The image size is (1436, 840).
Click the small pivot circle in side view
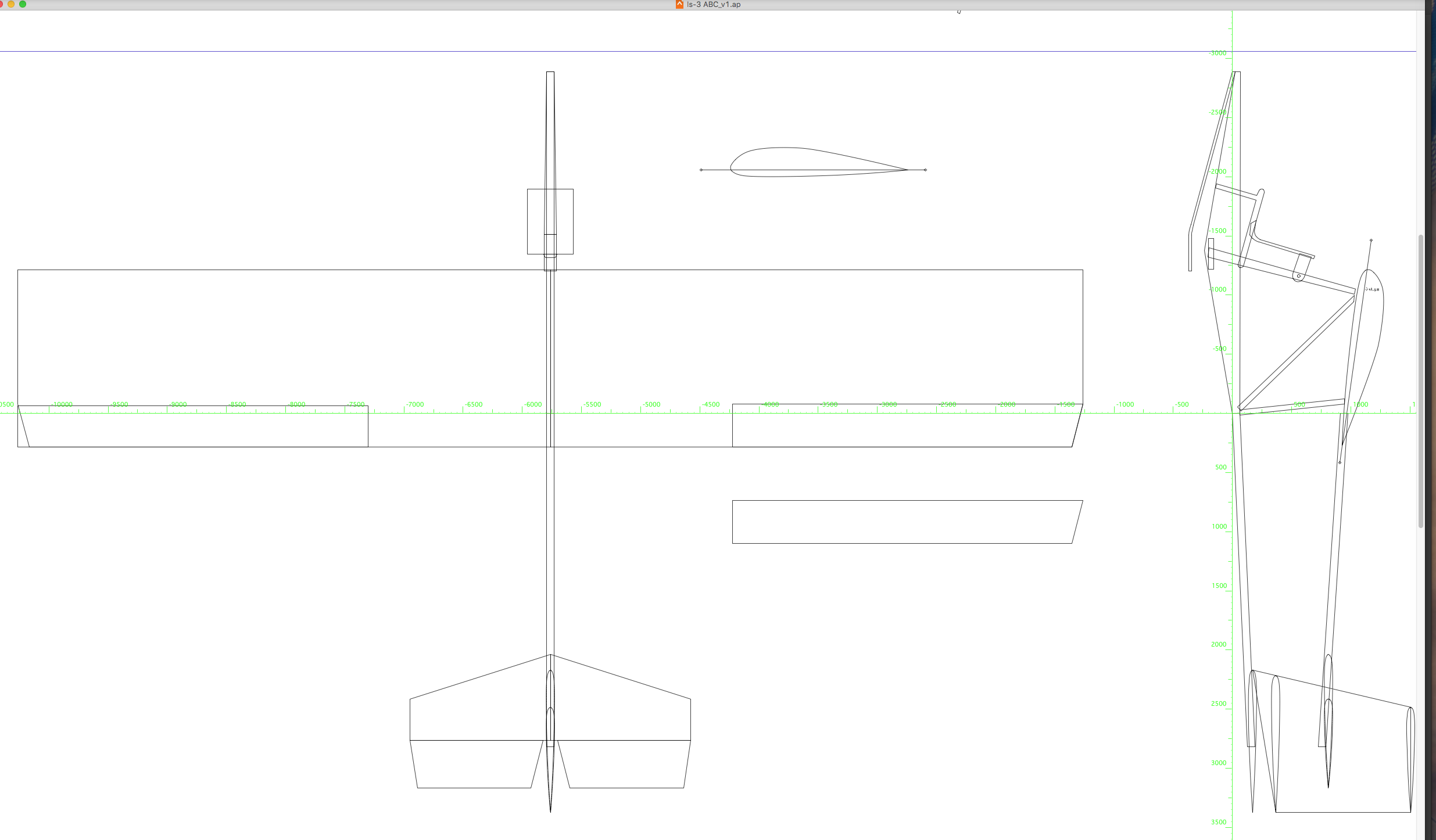pos(1299,276)
